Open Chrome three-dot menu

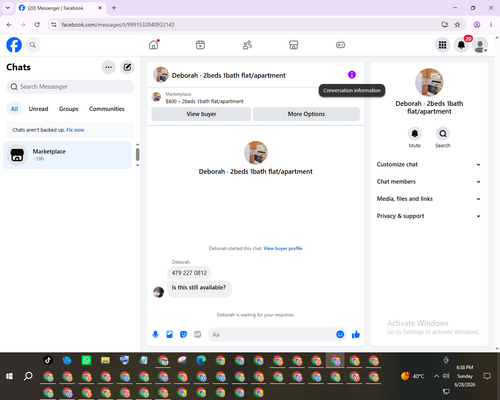point(491,25)
